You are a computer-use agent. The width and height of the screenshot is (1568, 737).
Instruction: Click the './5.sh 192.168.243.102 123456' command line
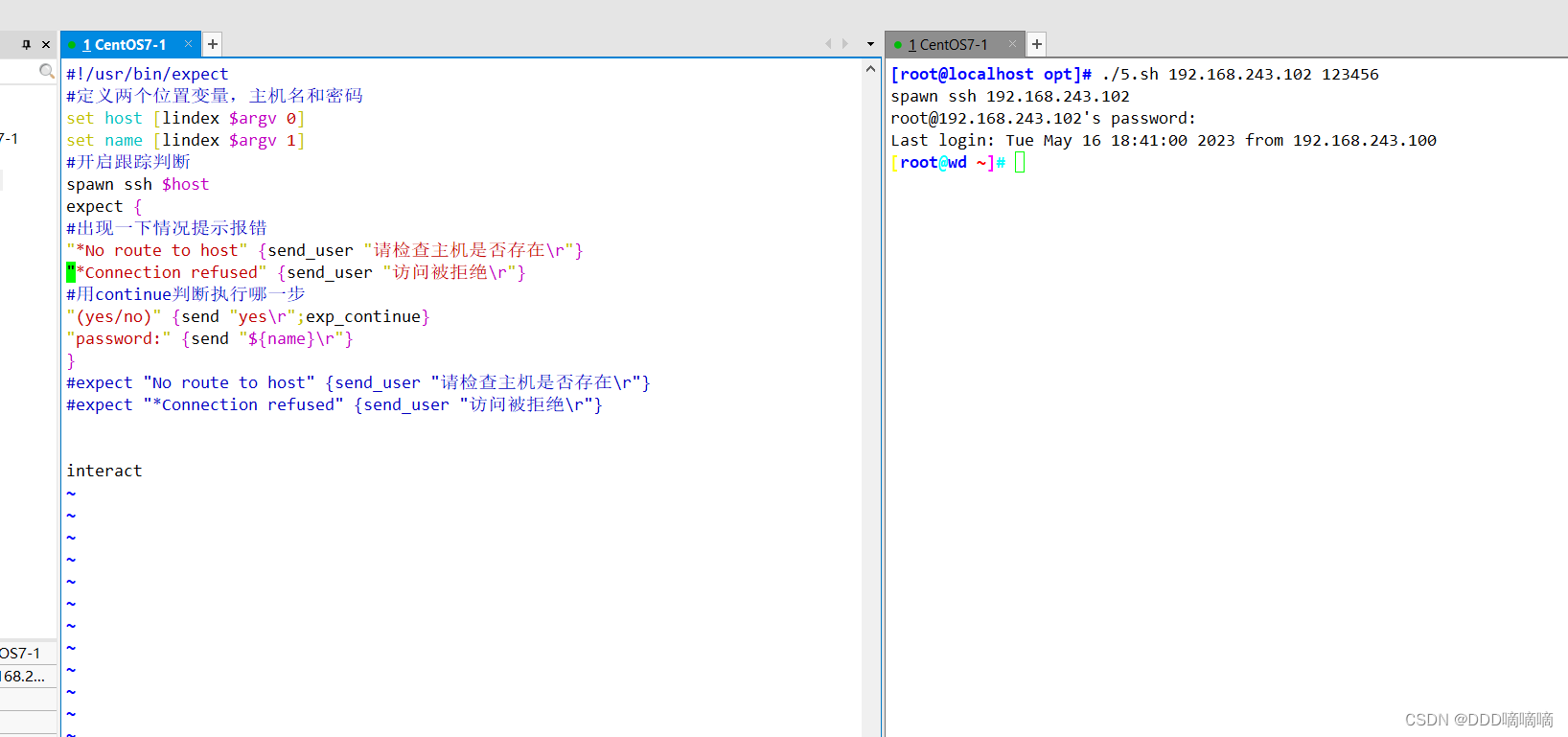pos(1240,74)
